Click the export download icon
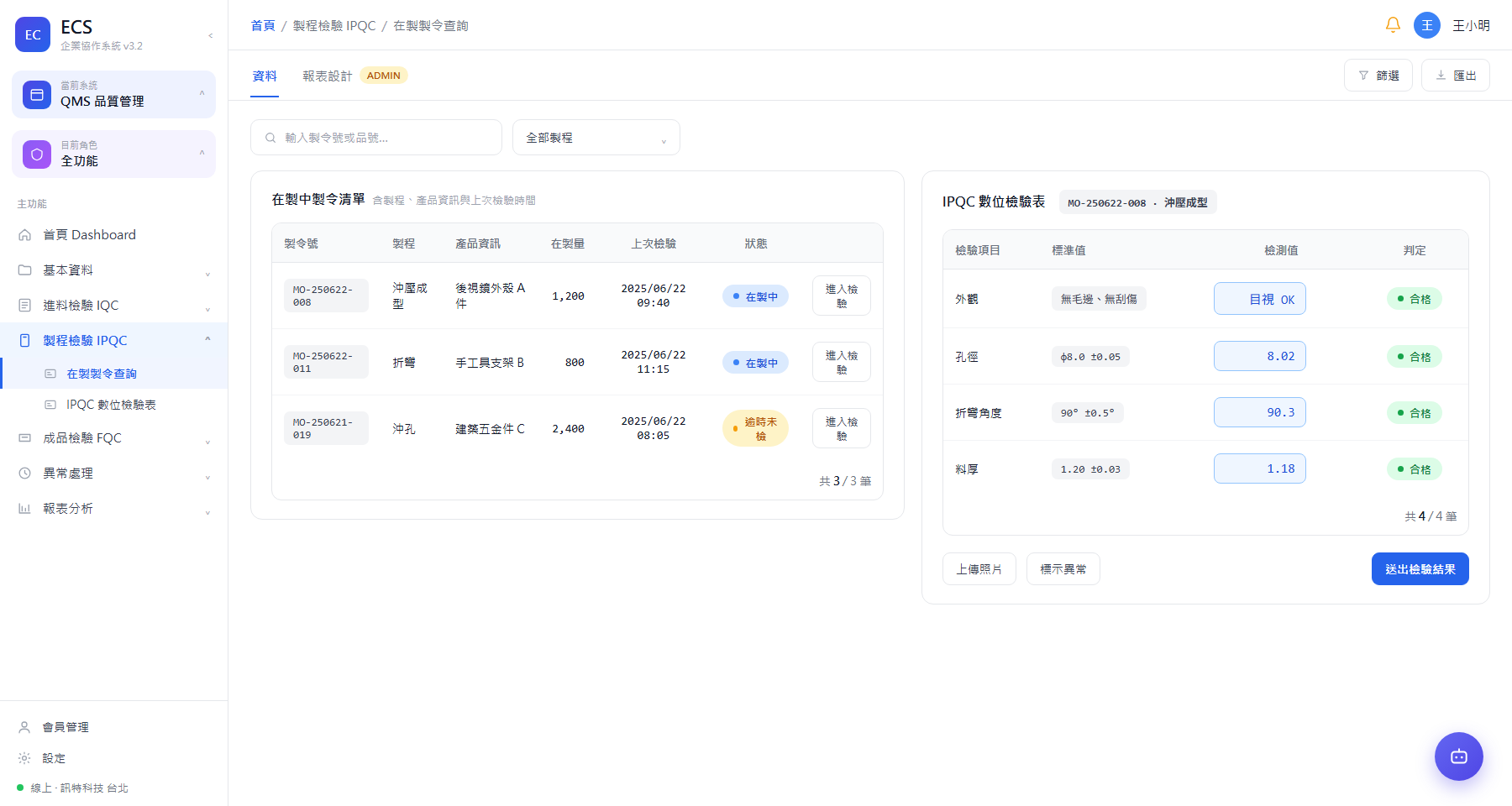 (1441, 76)
